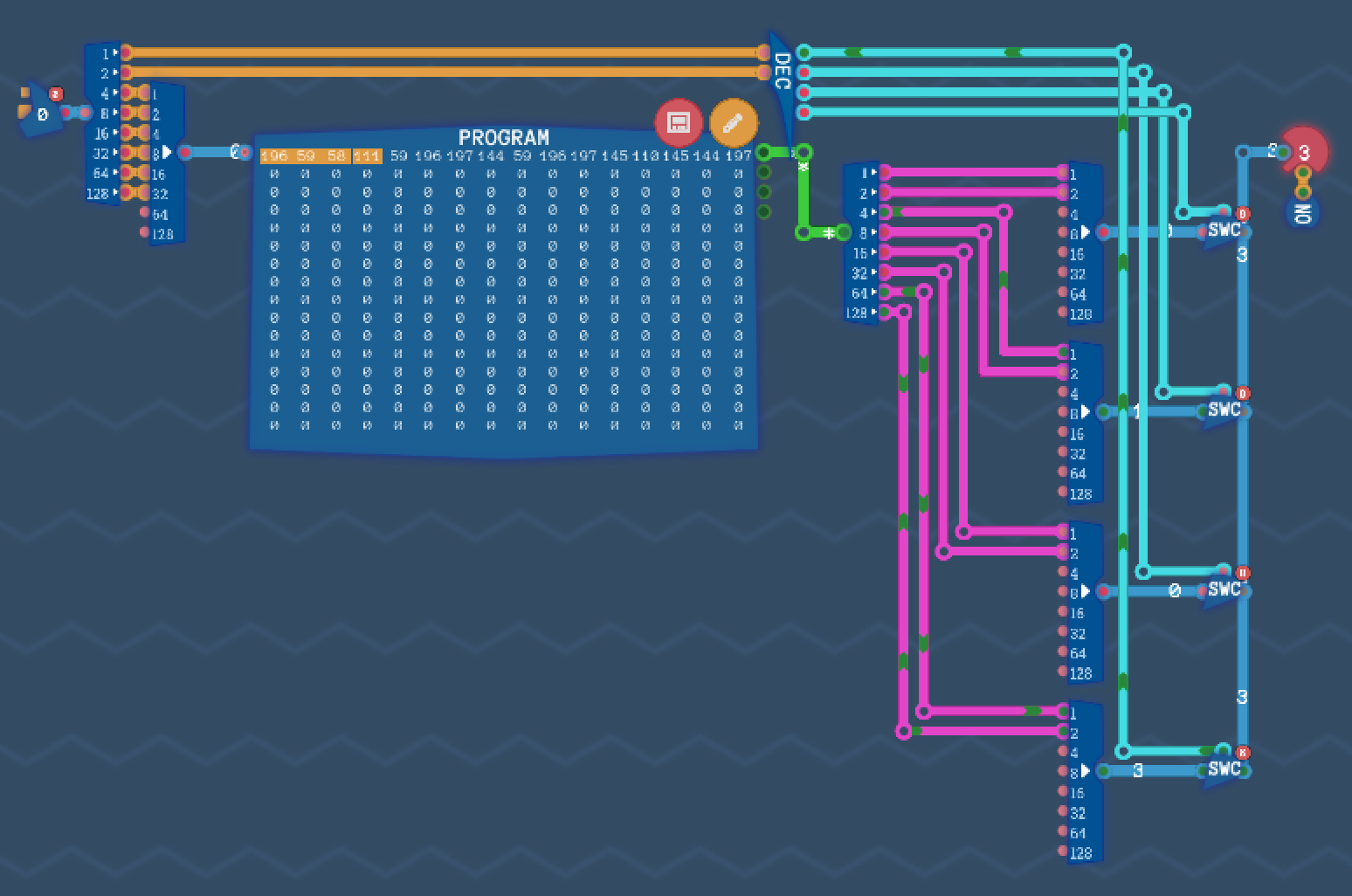Click the red memory view button
Screen dimensions: 1352x896
pyautogui.click(x=679, y=122)
